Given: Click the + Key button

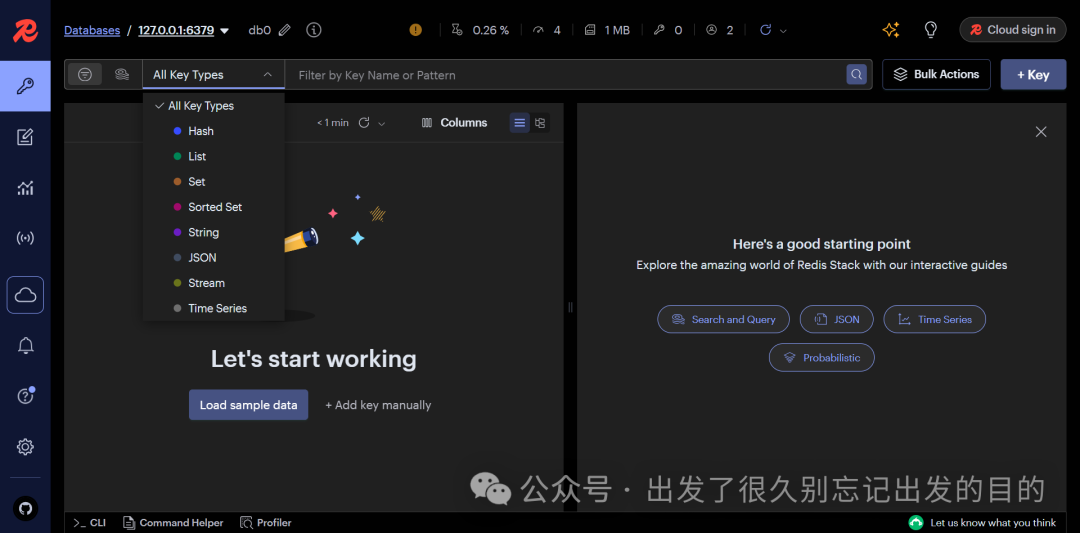Looking at the screenshot, I should (x=1033, y=74).
